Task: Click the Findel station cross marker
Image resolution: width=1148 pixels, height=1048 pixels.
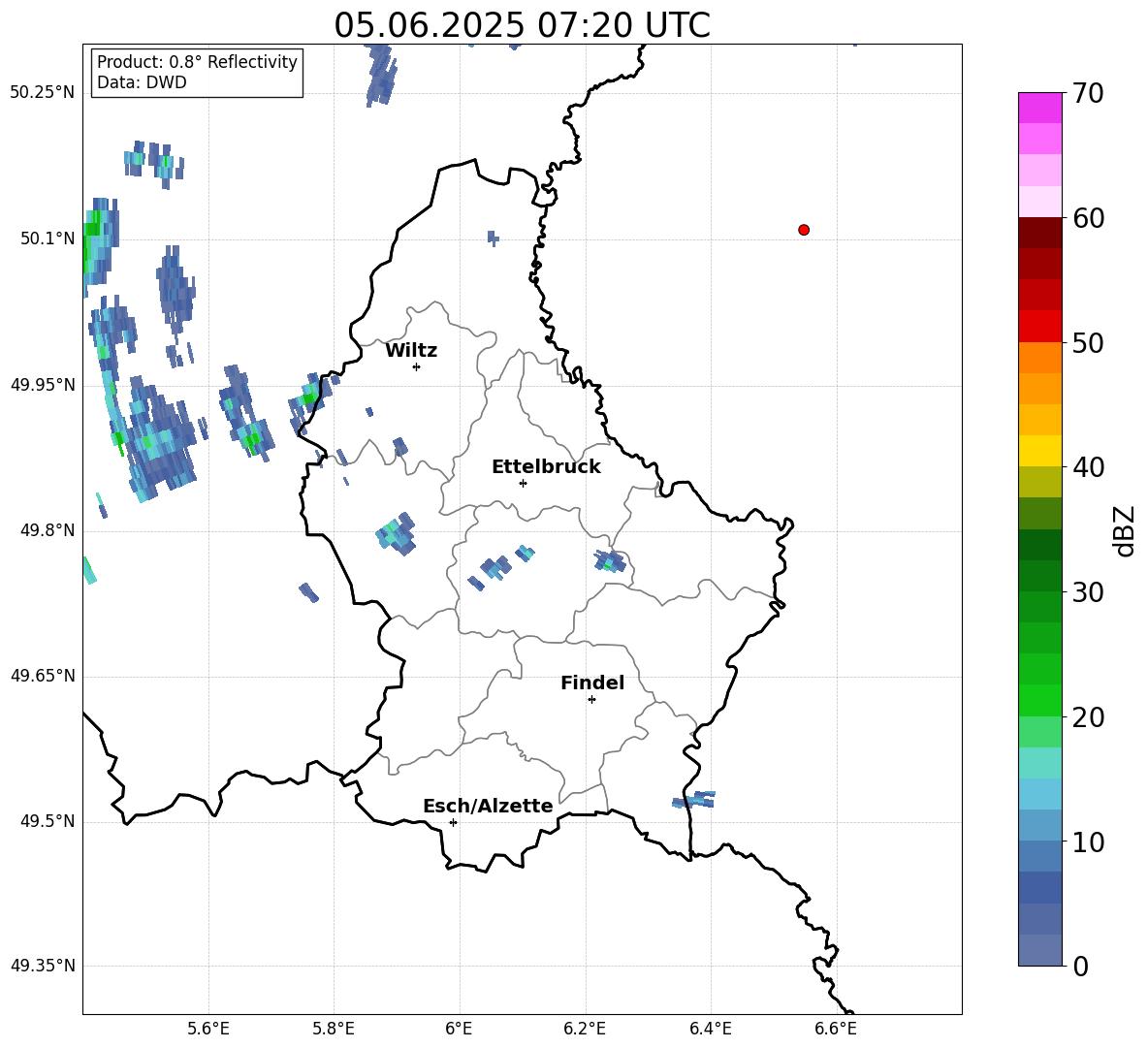Action: click(x=591, y=700)
